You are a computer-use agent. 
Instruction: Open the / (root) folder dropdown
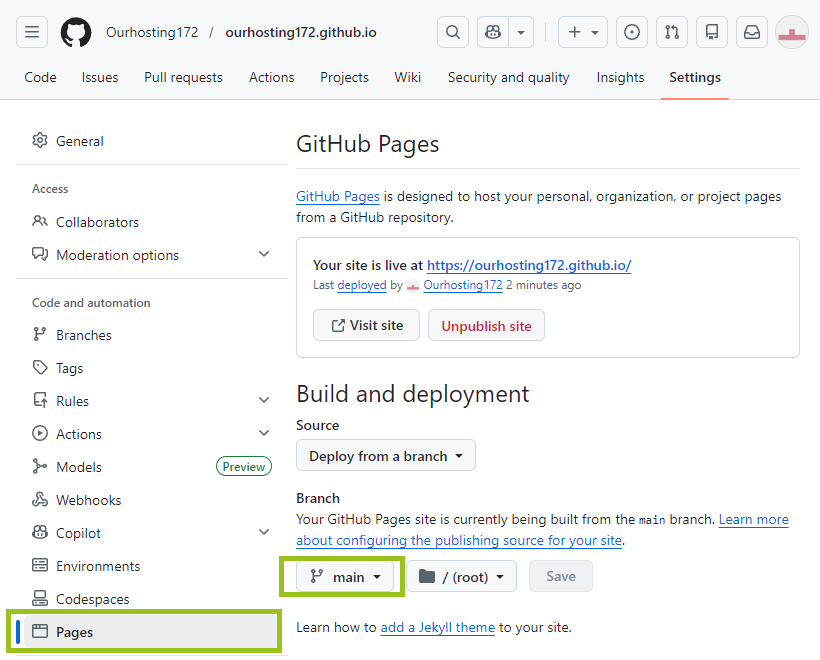[x=462, y=577]
